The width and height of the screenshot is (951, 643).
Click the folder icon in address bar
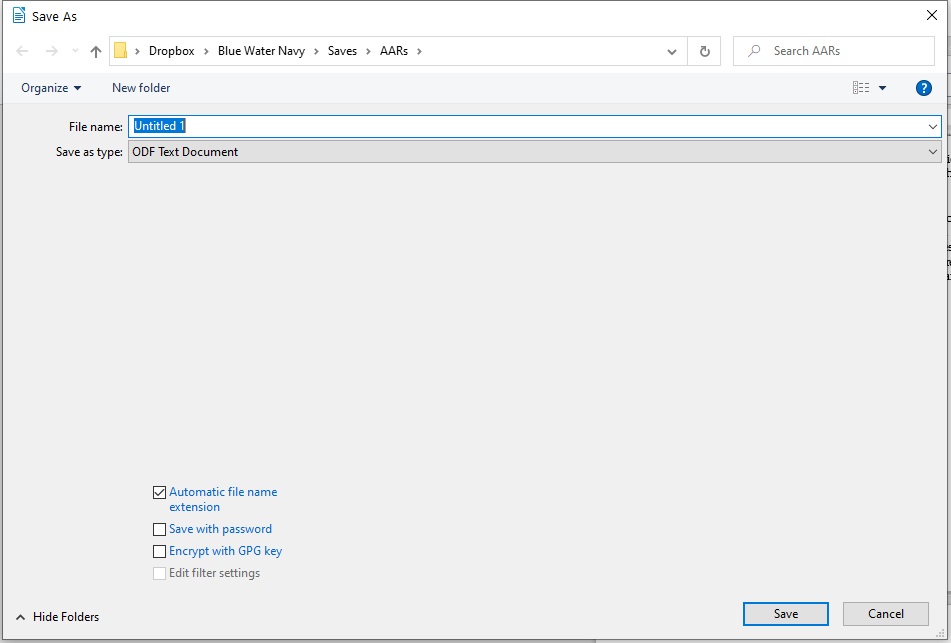121,50
